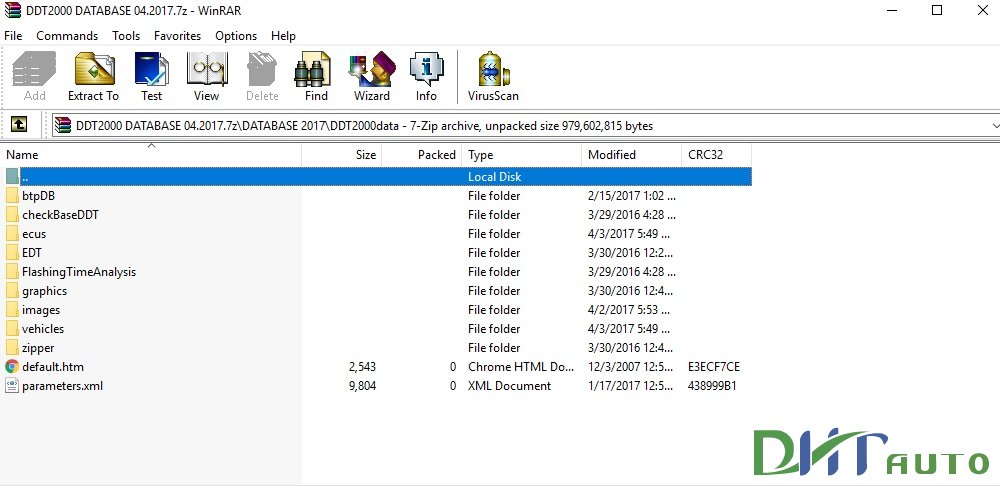Image resolution: width=1000 pixels, height=486 pixels.
Task: Click the Delete toolbar icon
Action: point(262,68)
